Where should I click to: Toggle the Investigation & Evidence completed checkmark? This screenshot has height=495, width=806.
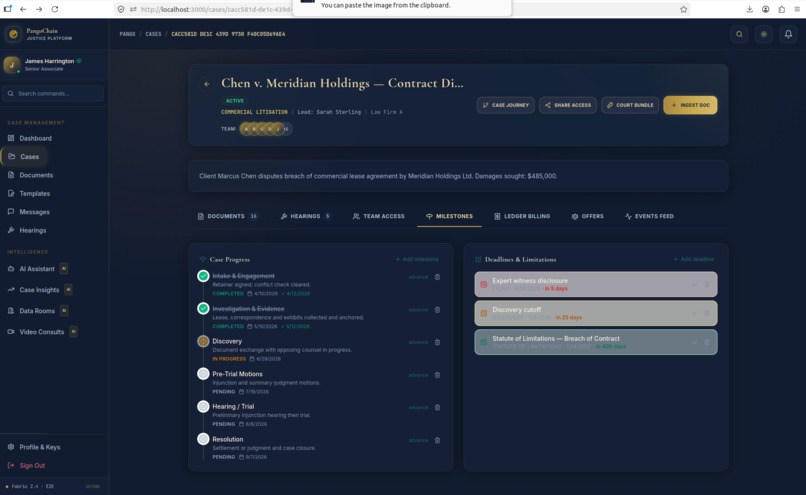click(204, 308)
